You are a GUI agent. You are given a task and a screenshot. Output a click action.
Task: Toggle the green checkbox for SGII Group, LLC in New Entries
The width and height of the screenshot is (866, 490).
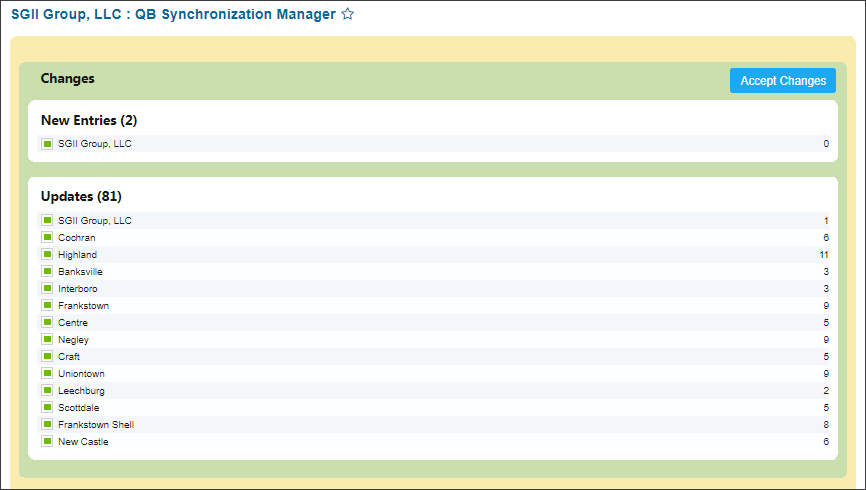coord(47,144)
